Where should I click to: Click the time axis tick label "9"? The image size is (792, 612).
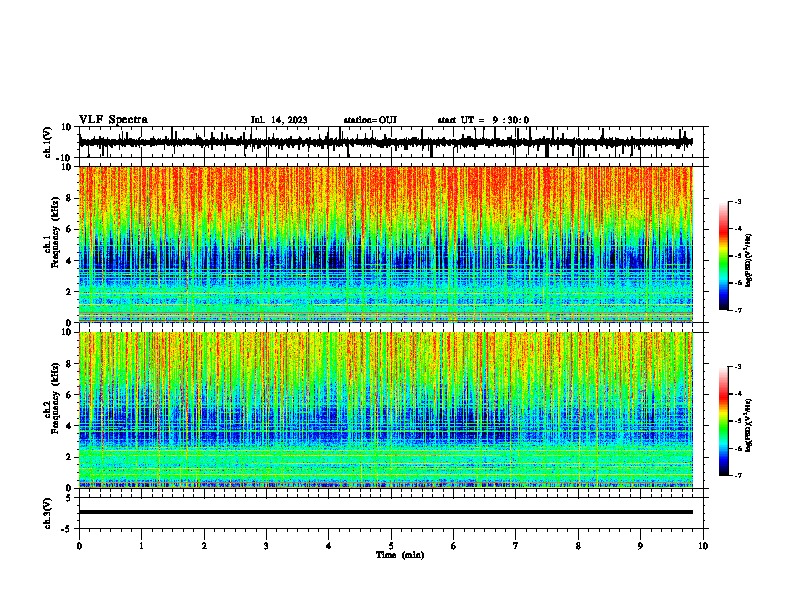(x=640, y=546)
